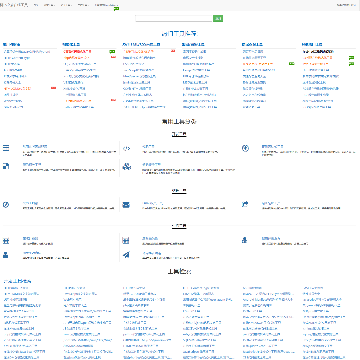Screen dimensions: 360x360
Task: Open the first red link with green badge in the second column
Action: (77, 51)
